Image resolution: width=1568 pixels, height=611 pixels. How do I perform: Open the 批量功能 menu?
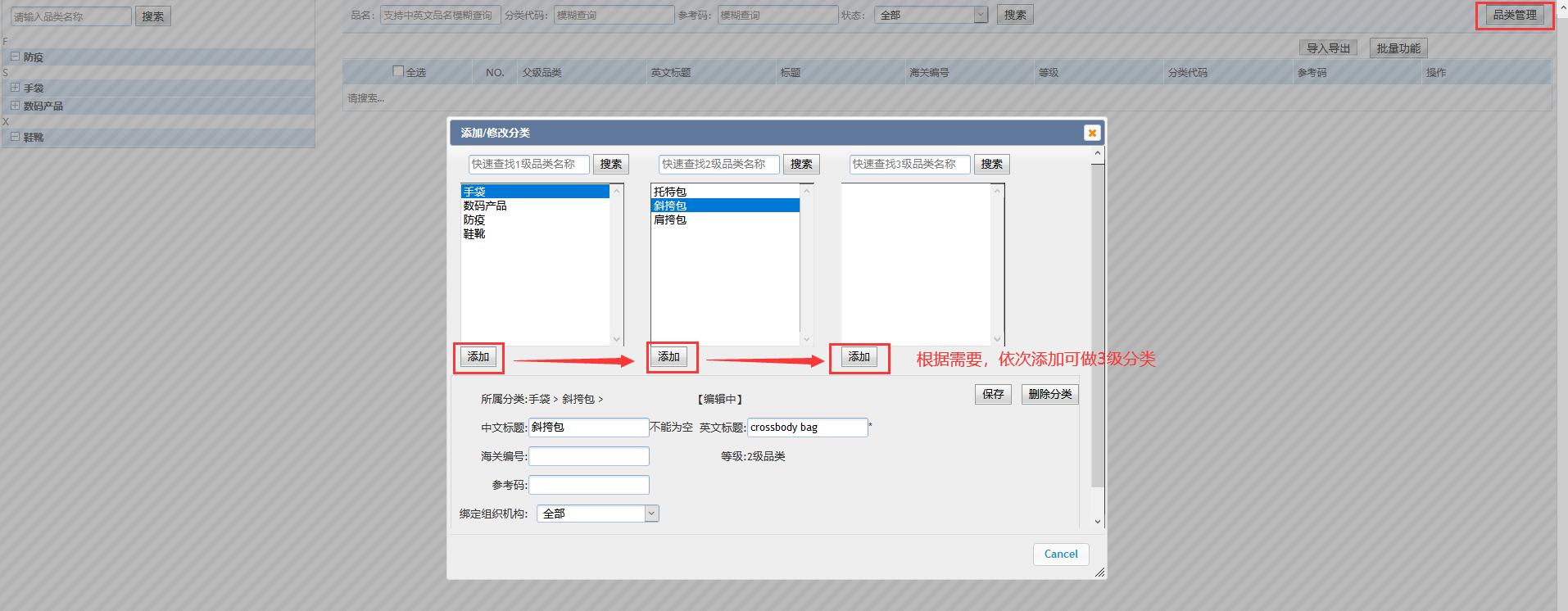click(x=1398, y=48)
